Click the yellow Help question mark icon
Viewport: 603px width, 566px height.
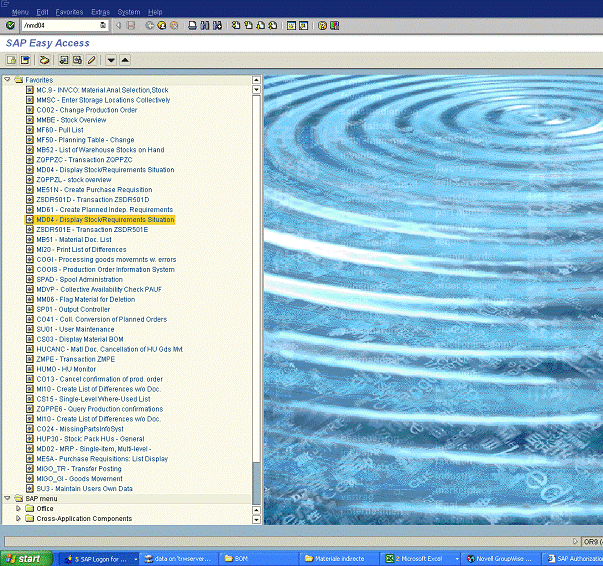[x=322, y=25]
